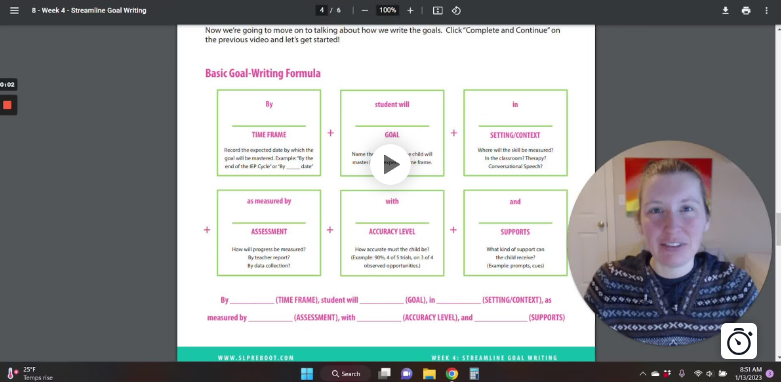Open the clock and date panel

point(750,374)
